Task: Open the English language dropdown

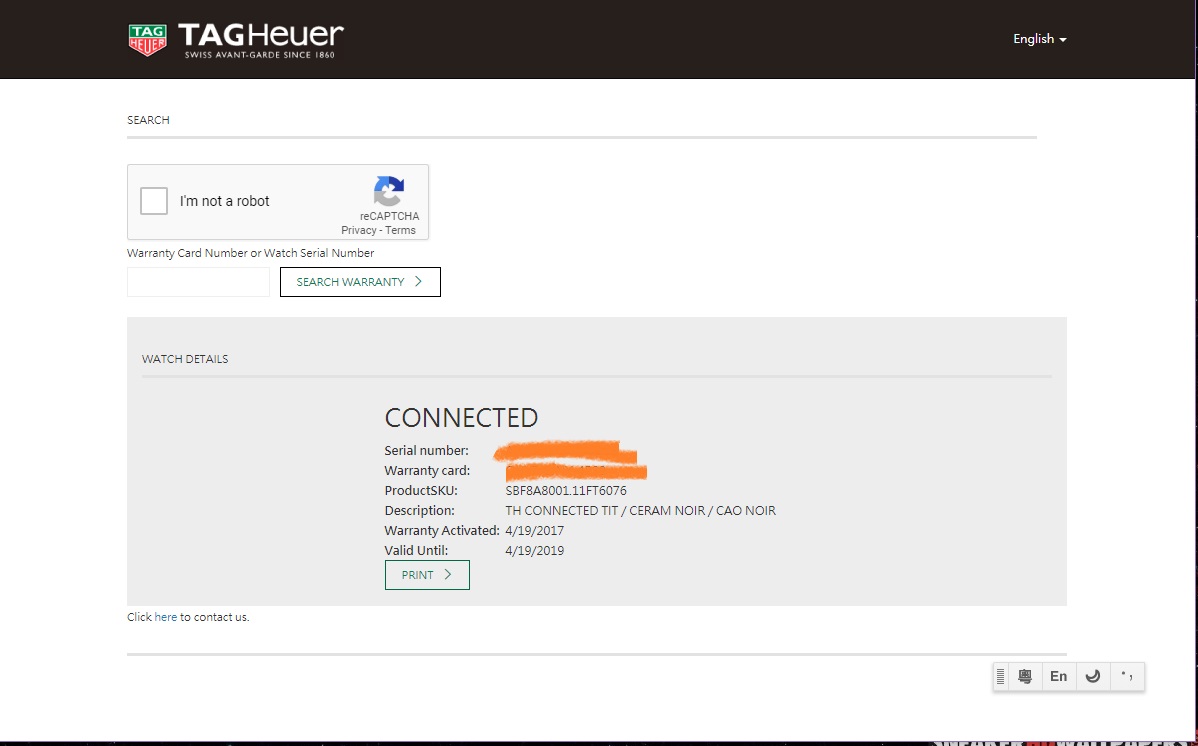Action: click(x=1039, y=39)
